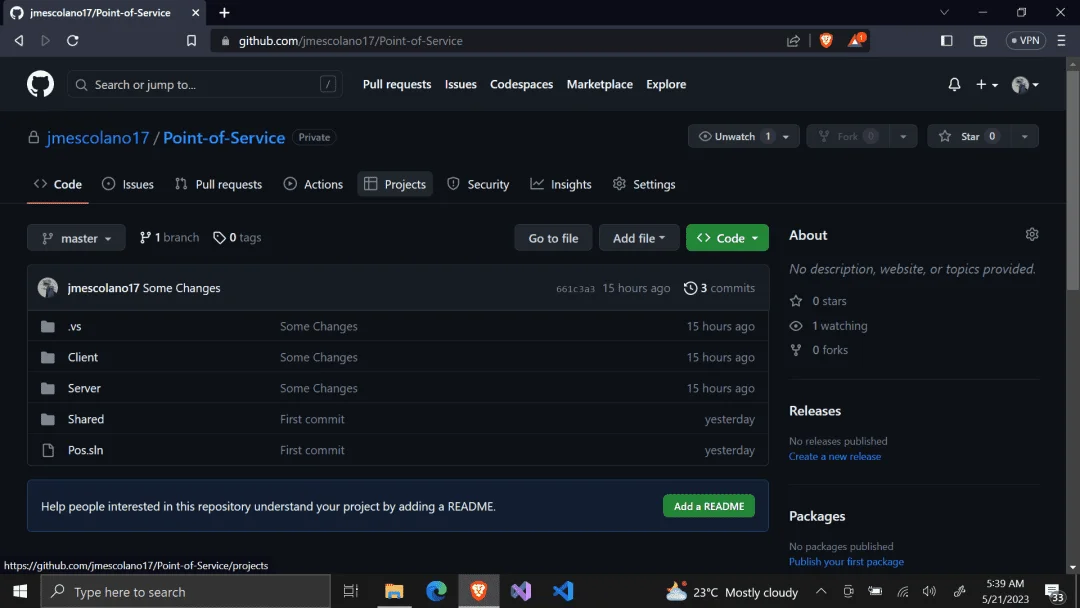Open commit hash 661c3a3

click(x=575, y=289)
